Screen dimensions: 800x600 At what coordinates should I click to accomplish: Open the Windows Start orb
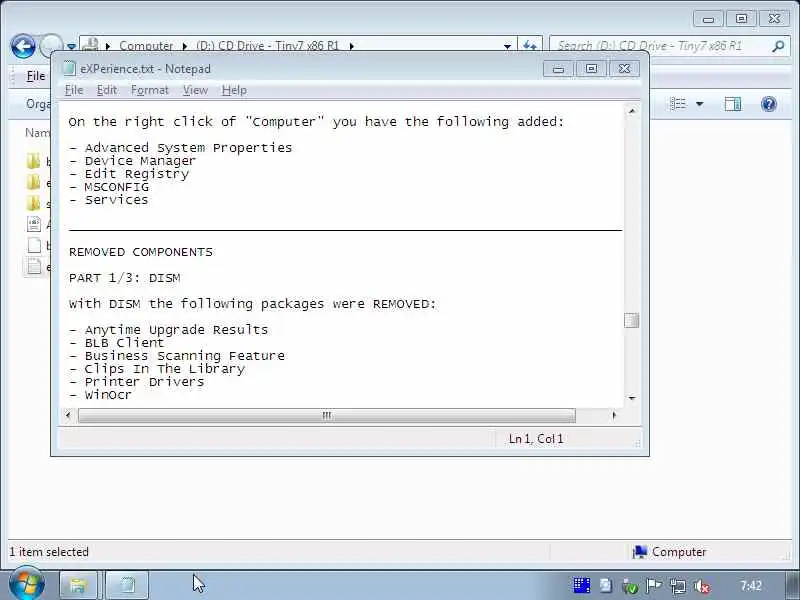coord(27,584)
